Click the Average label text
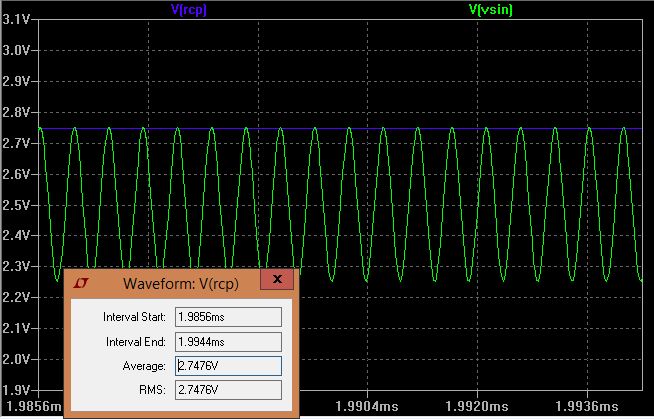654x419 pixels. pyautogui.click(x=144, y=366)
